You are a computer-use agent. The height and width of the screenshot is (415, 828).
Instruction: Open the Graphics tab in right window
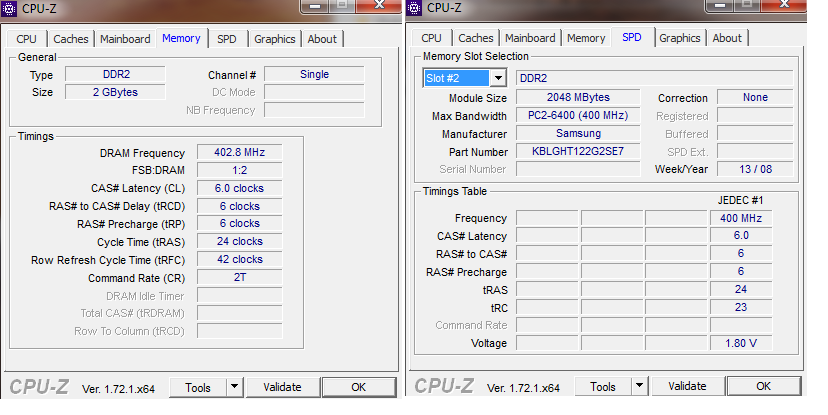[x=680, y=38]
